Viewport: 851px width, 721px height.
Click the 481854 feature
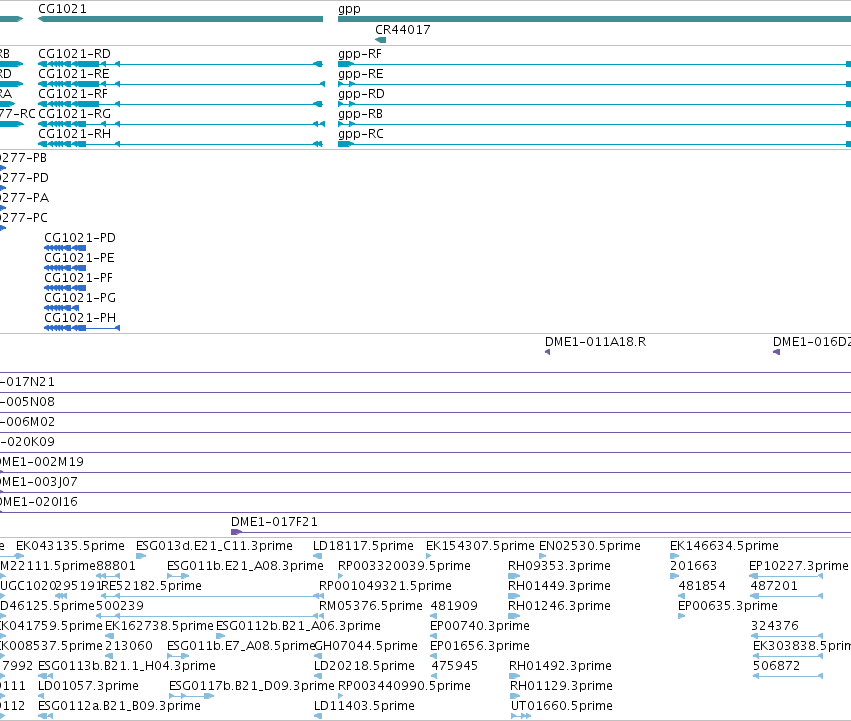[x=702, y=586]
